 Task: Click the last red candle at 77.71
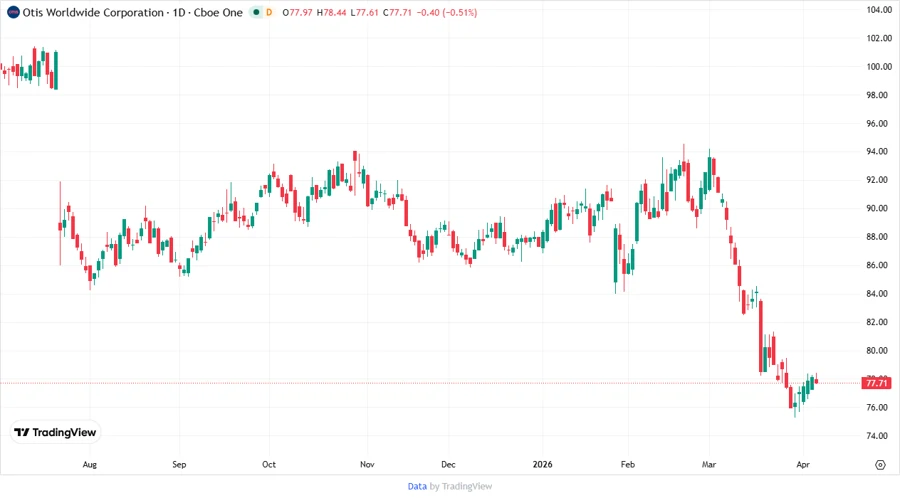click(816, 380)
